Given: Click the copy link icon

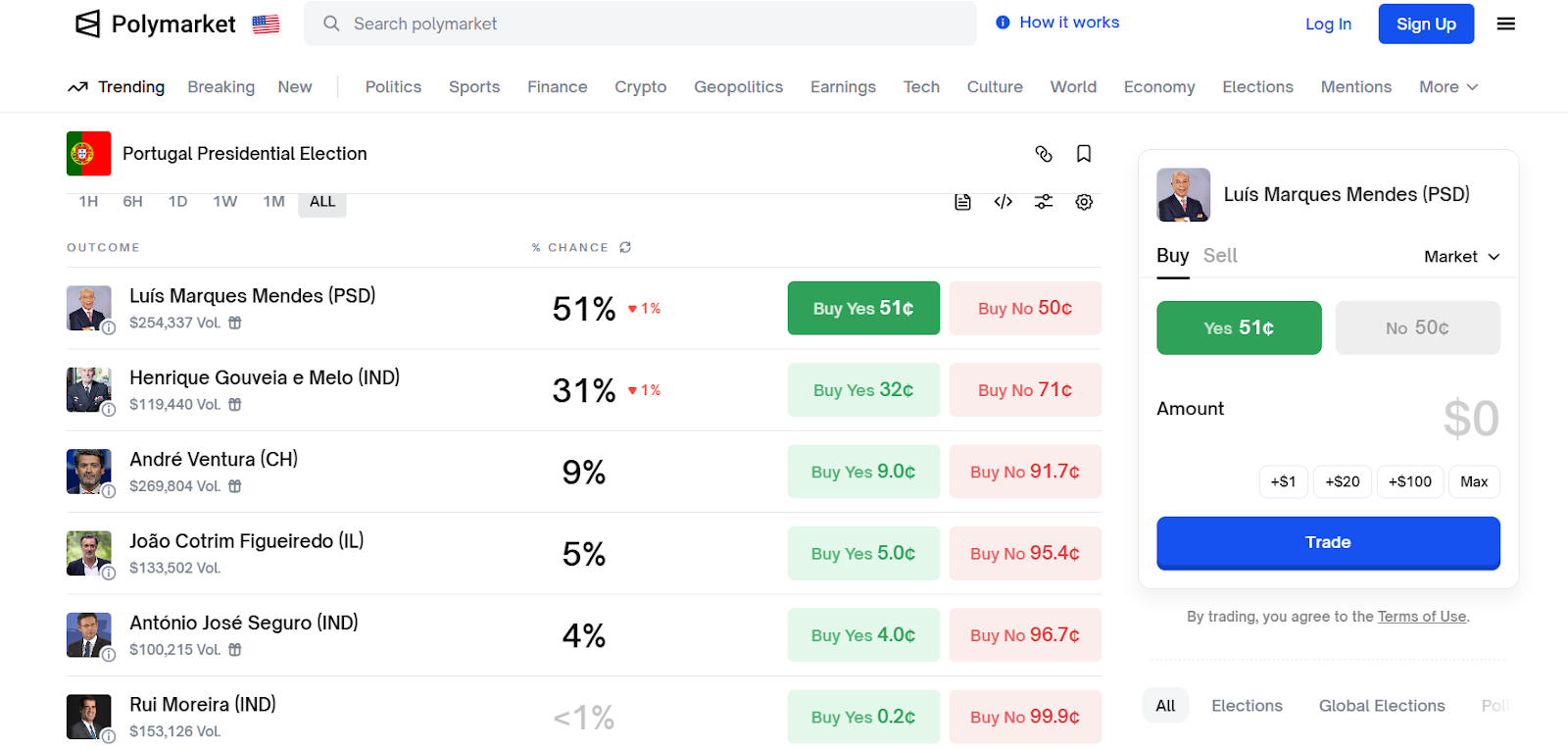Looking at the screenshot, I should point(1044,154).
